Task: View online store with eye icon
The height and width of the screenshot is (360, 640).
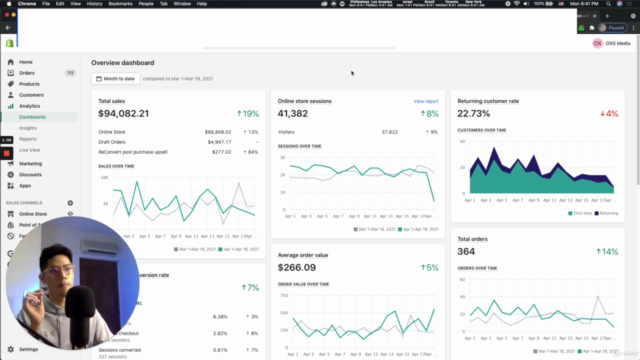Action: pyautogui.click(x=70, y=214)
